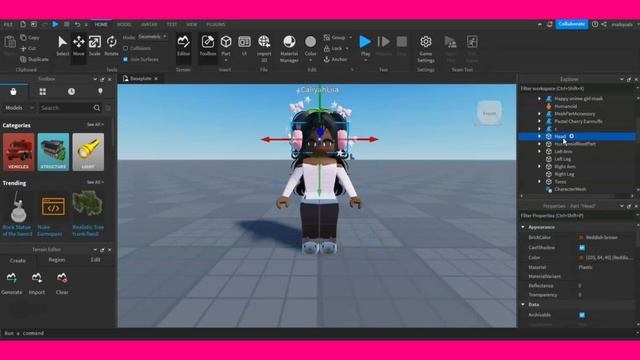Open Toolbox Marketplace grid tab
The image size is (640, 360).
(42, 92)
